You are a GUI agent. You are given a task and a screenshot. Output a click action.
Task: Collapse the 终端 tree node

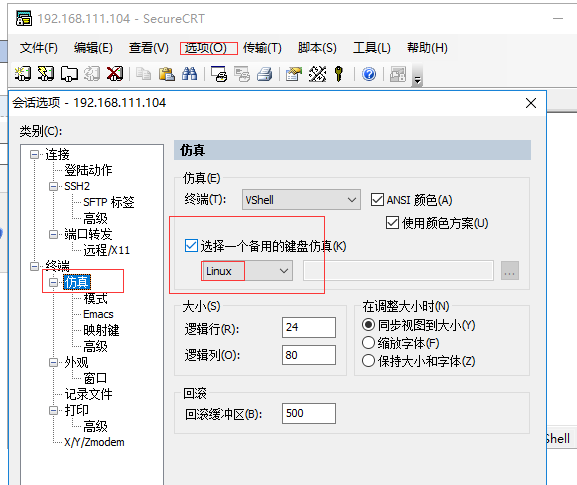tap(34, 266)
